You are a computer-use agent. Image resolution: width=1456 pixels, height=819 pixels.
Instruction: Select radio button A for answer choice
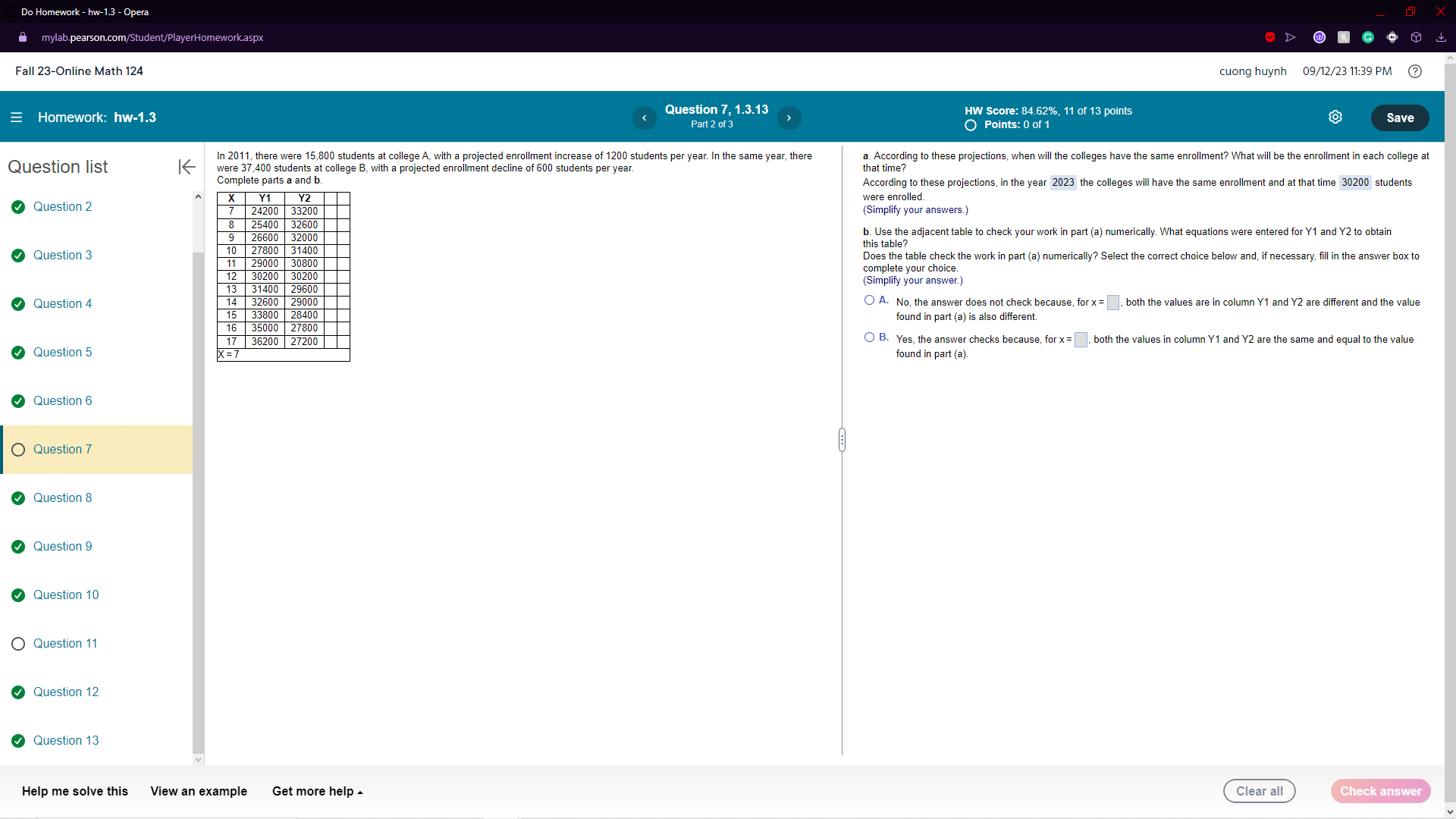870,300
